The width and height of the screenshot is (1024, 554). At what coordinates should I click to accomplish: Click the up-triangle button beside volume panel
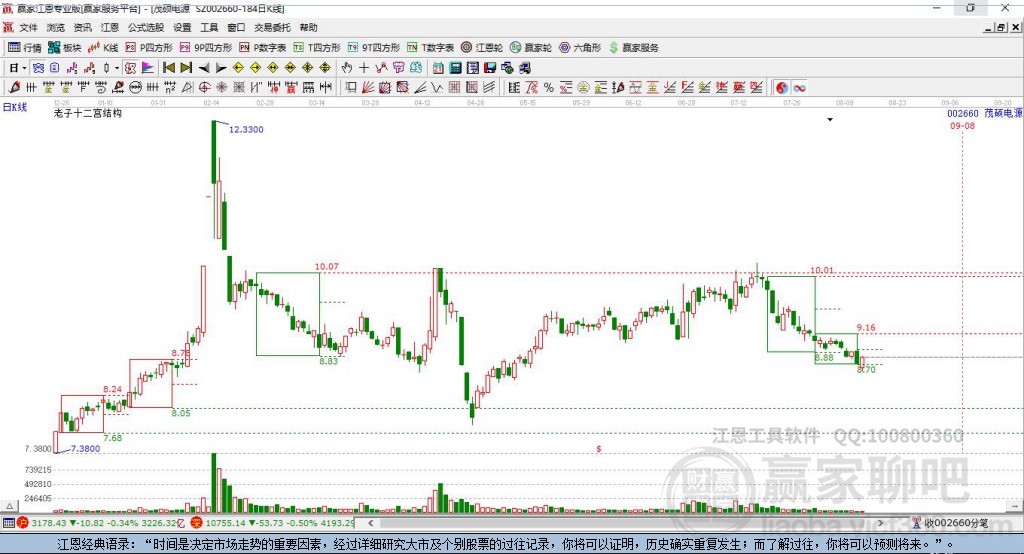coord(9,506)
